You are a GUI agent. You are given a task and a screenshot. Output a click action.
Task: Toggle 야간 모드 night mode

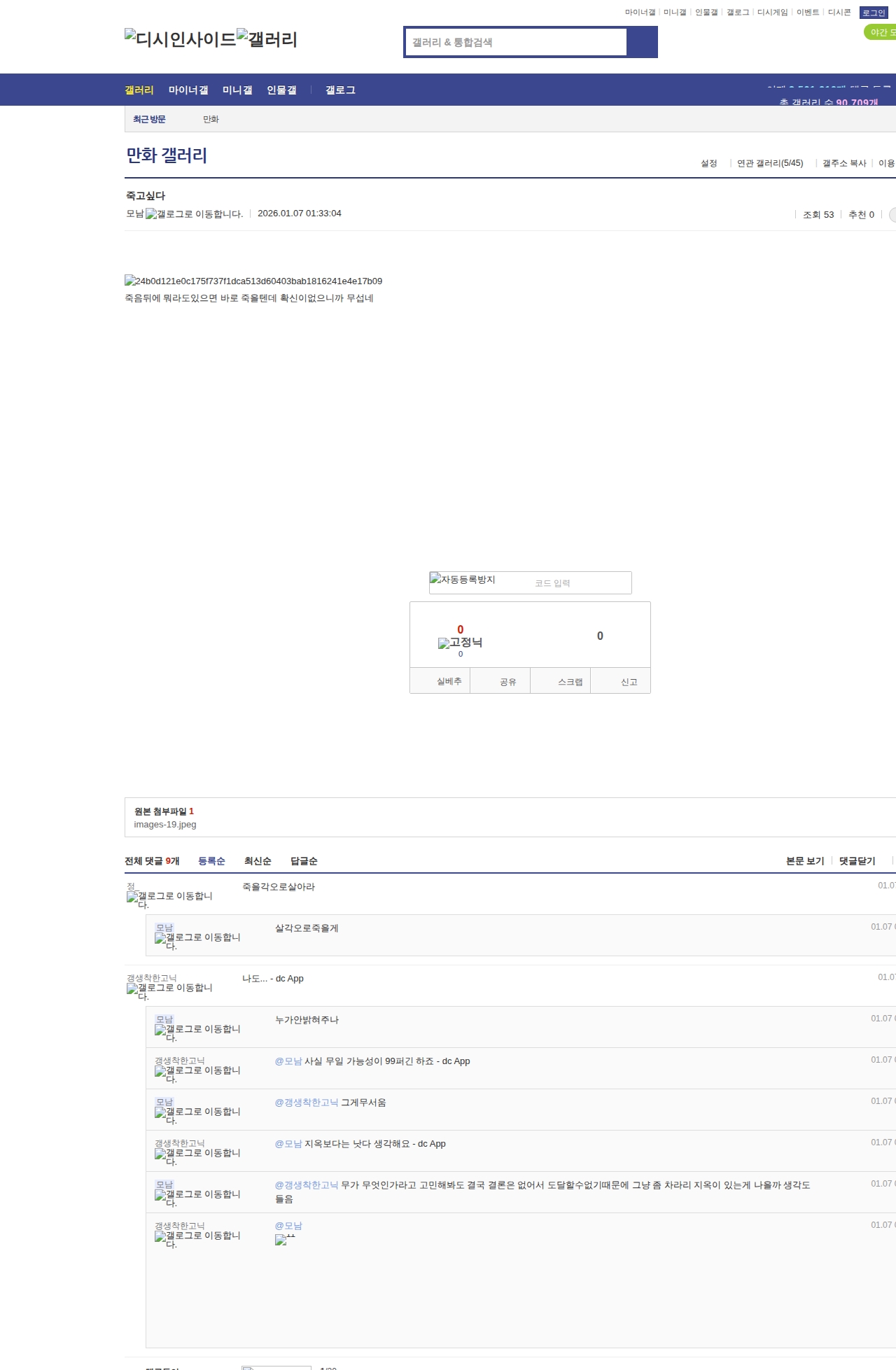(881, 32)
